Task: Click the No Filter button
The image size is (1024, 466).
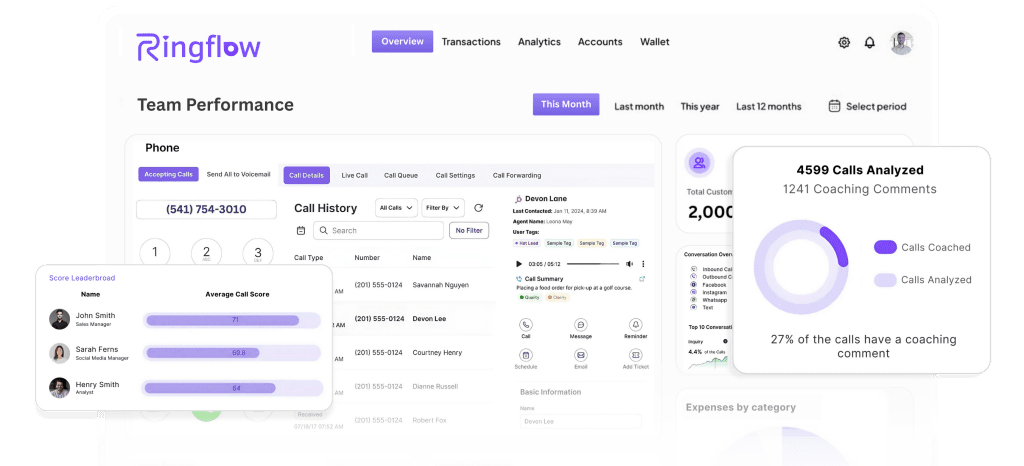Action: click(469, 230)
